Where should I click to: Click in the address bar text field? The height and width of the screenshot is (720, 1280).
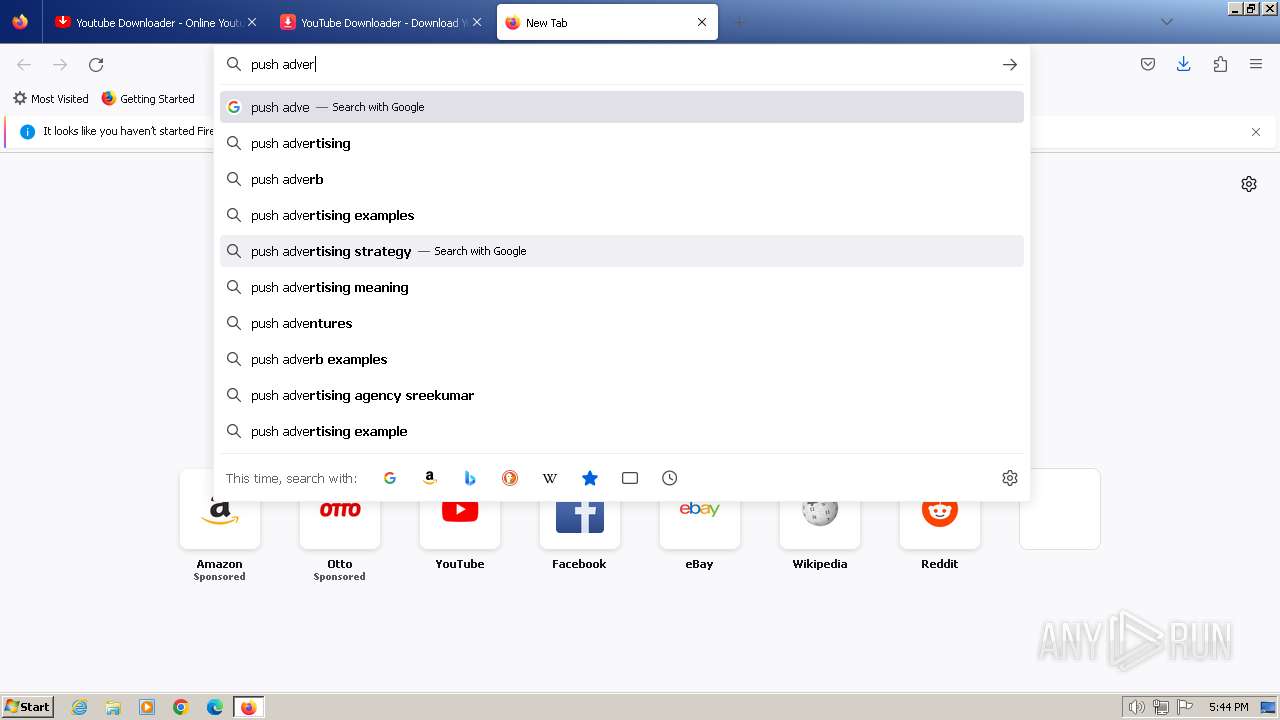pyautogui.click(x=620, y=64)
